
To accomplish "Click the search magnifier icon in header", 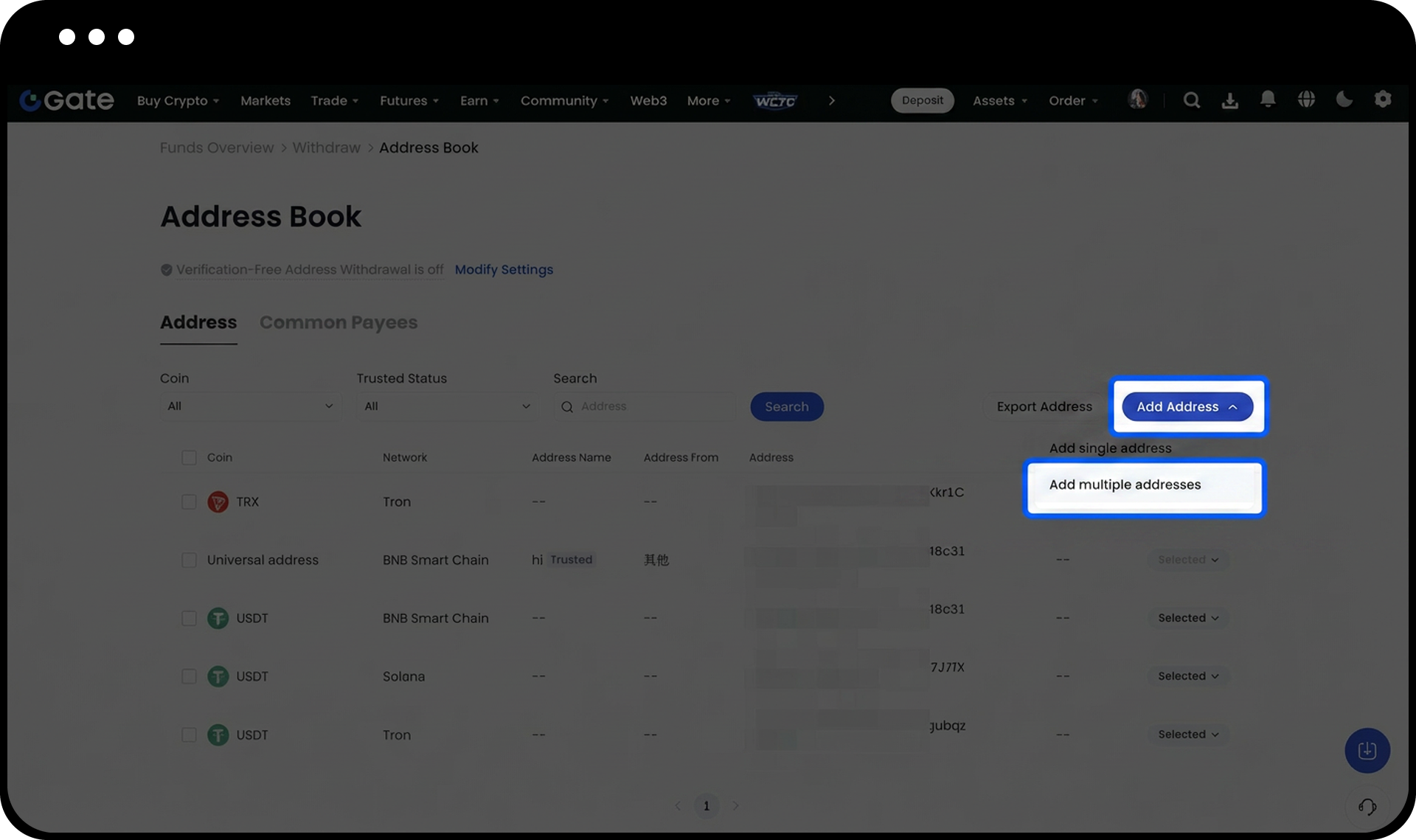I will click(1191, 100).
